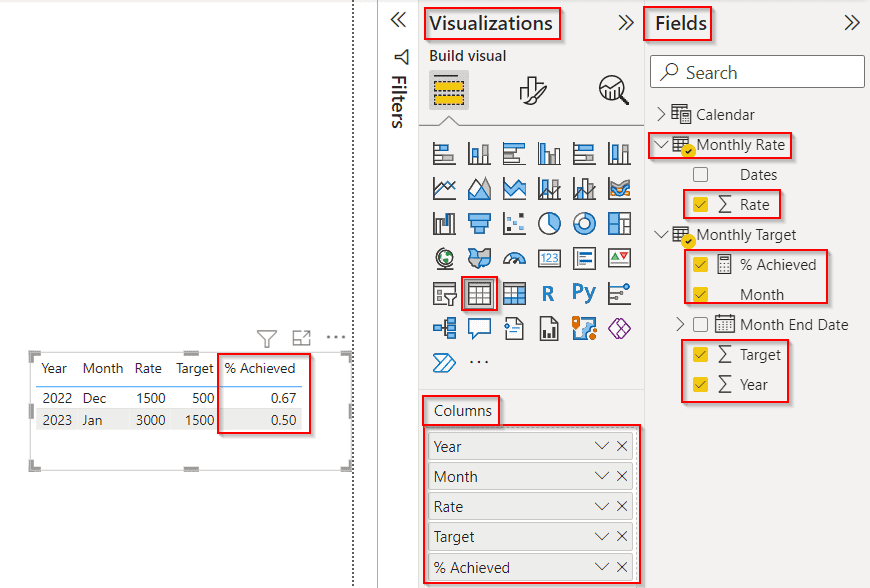
Task: Open the Month column dropdown menu
Action: tap(601, 476)
